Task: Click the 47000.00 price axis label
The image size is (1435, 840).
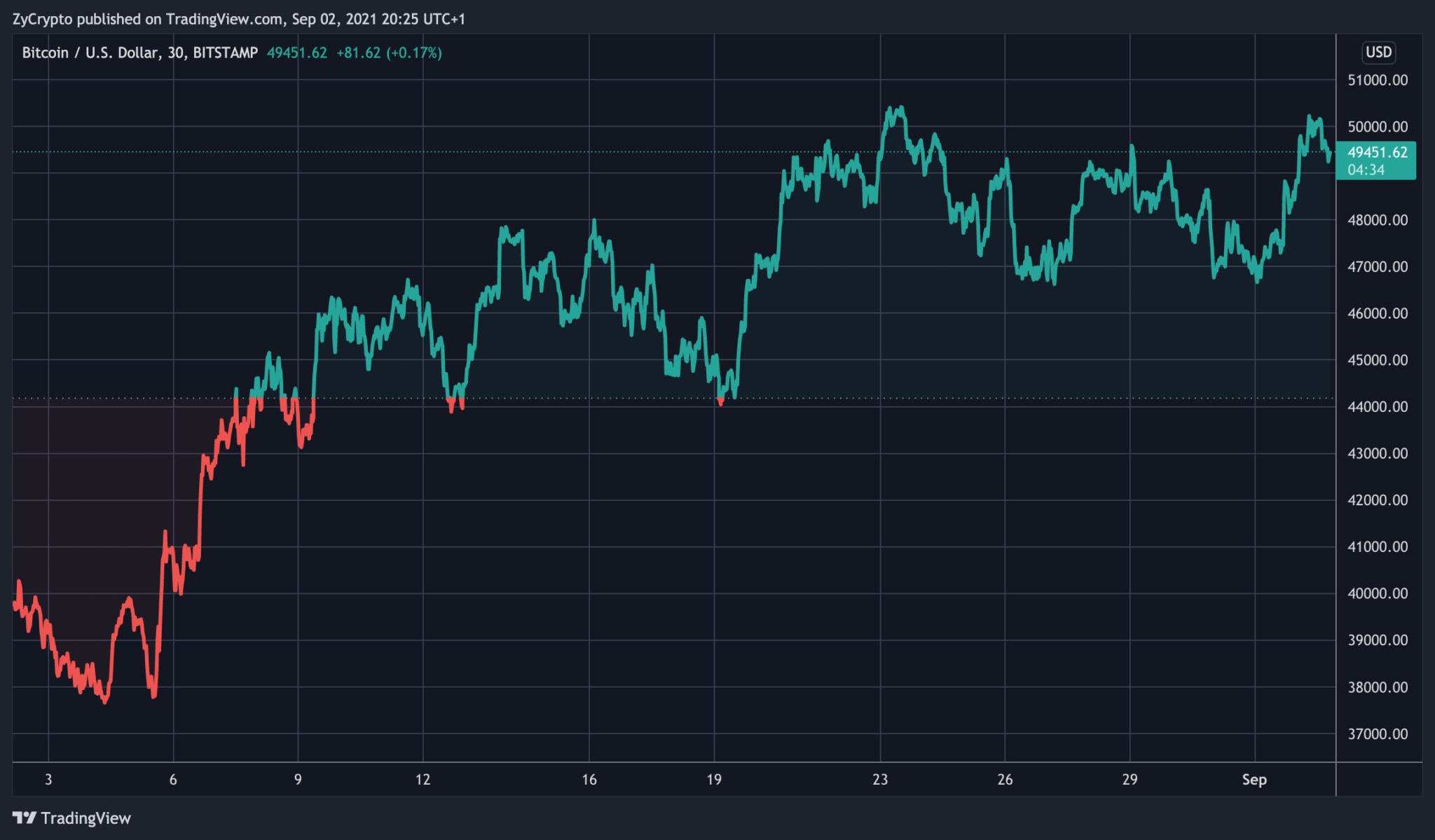Action: [1378, 267]
